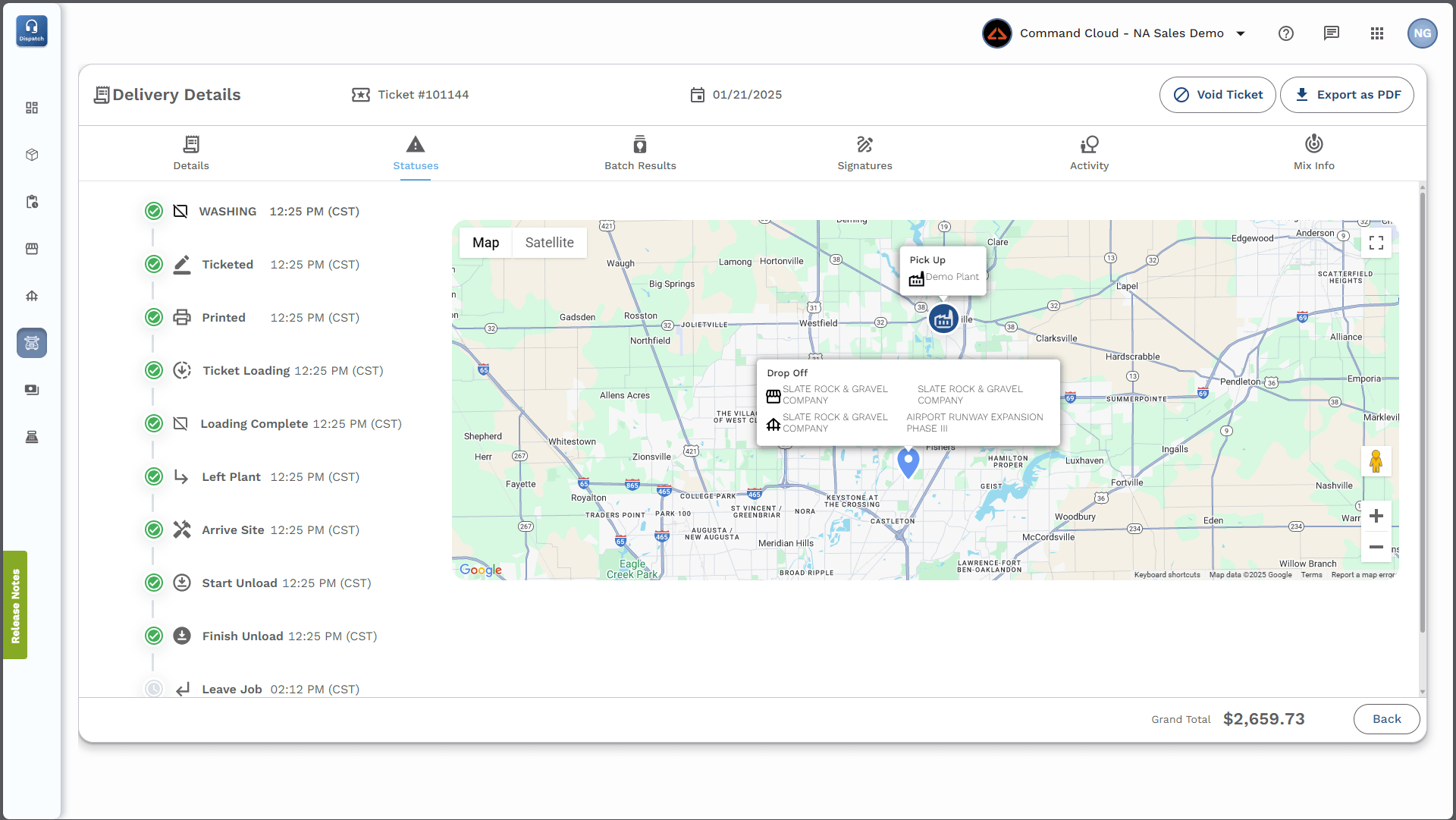Click AIRPORT RUNWAY EXPANSION PHASE III text

click(974, 423)
